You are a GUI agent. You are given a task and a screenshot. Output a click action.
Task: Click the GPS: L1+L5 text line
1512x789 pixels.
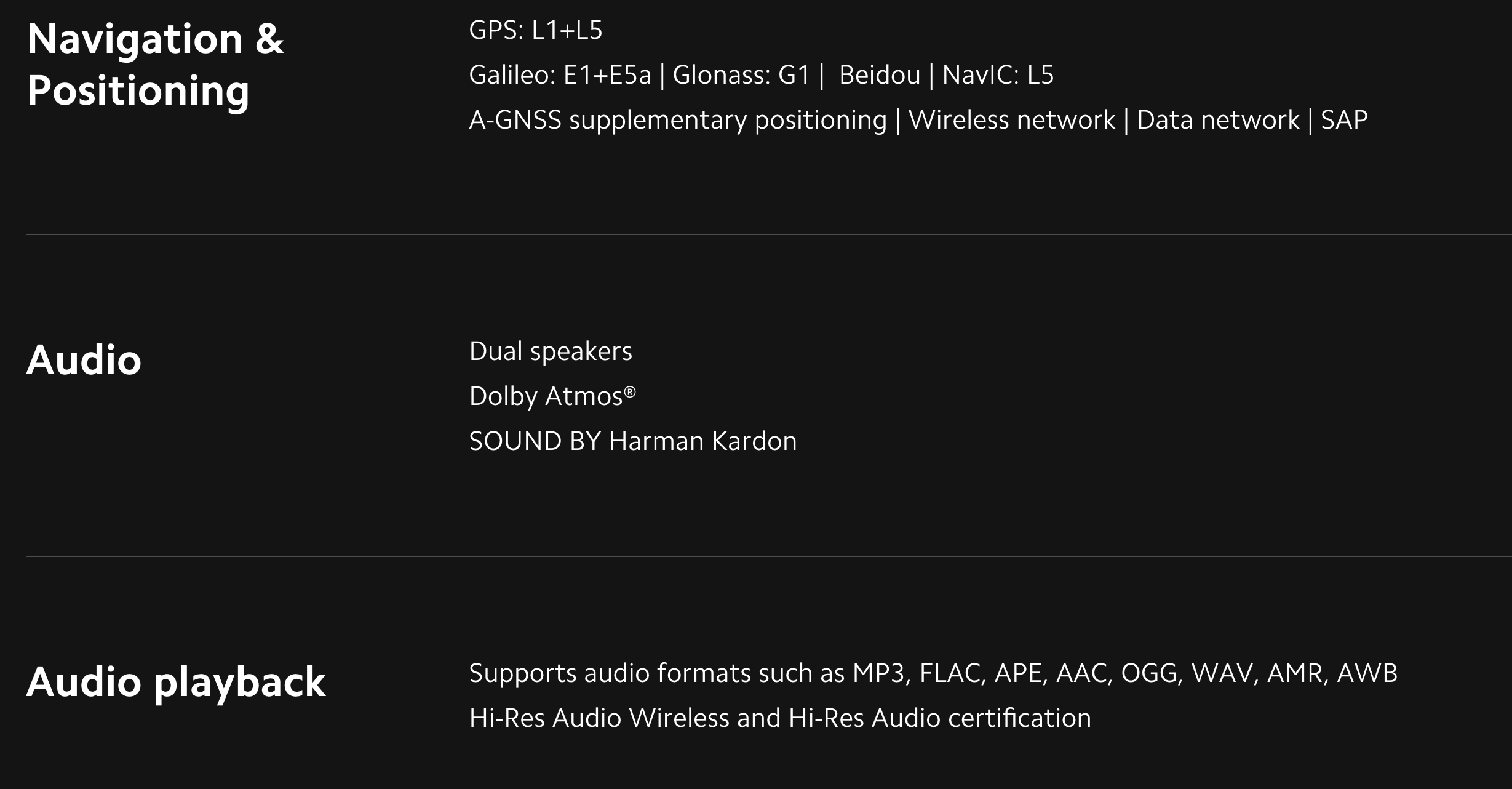pos(536,30)
